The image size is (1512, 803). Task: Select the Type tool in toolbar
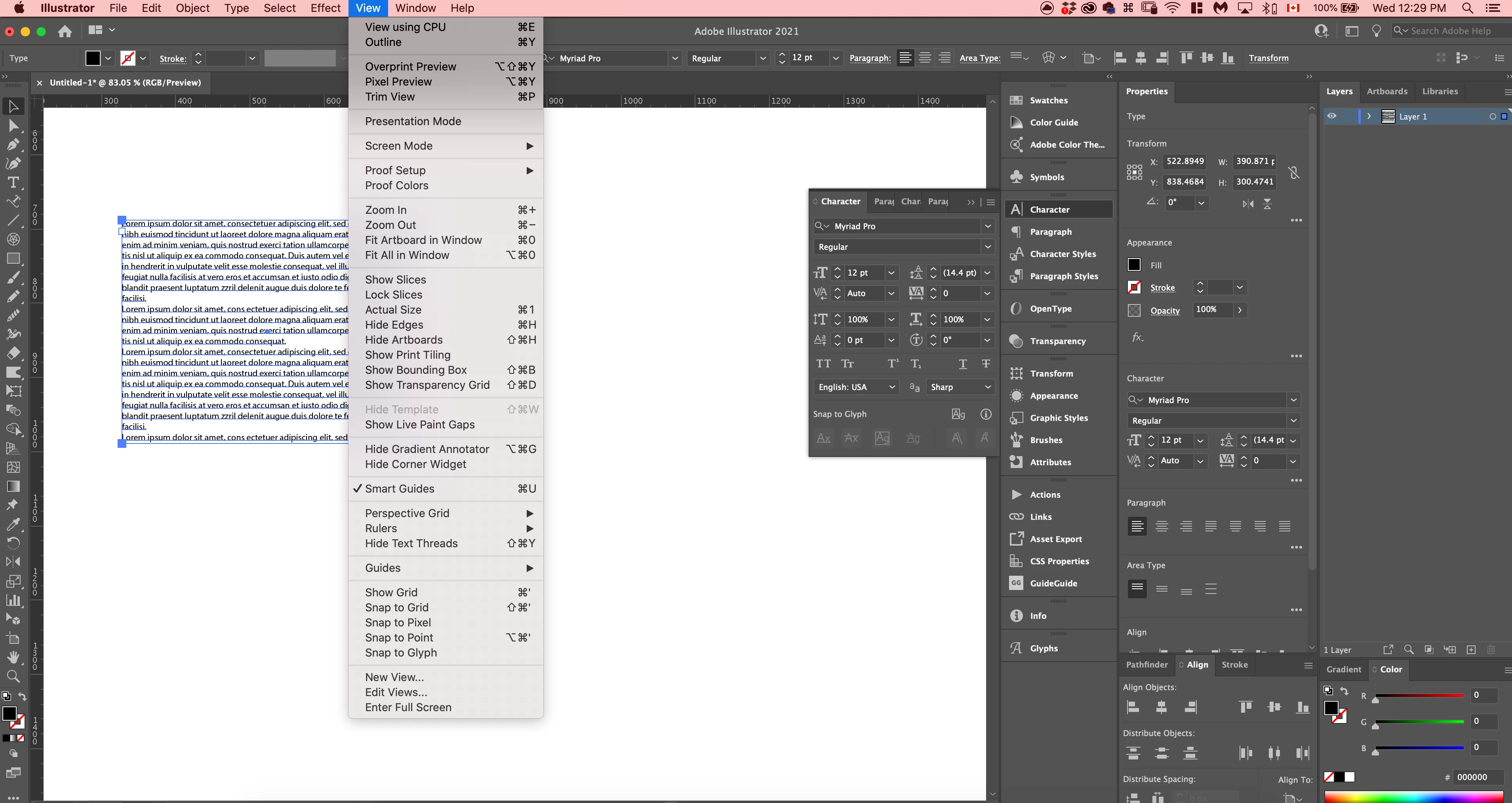13,183
